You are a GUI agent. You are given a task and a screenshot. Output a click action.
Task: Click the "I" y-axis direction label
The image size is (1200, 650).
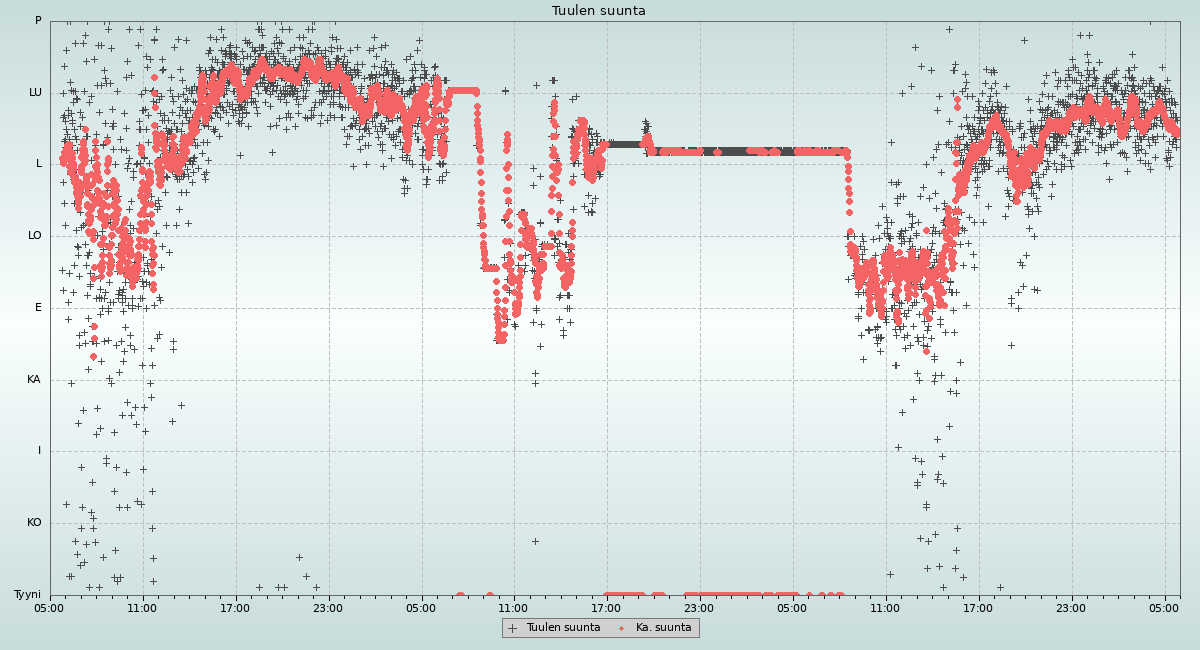40,451
